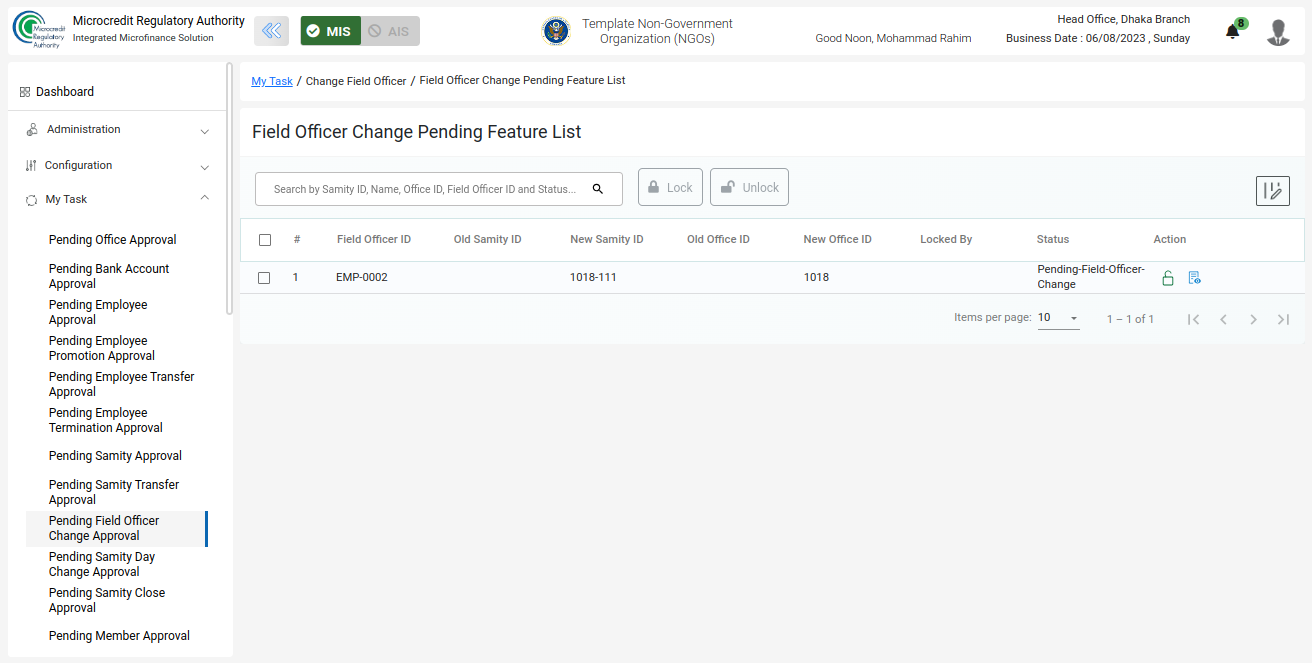Click the Head Office, Dhaka Branch text

point(1123,20)
